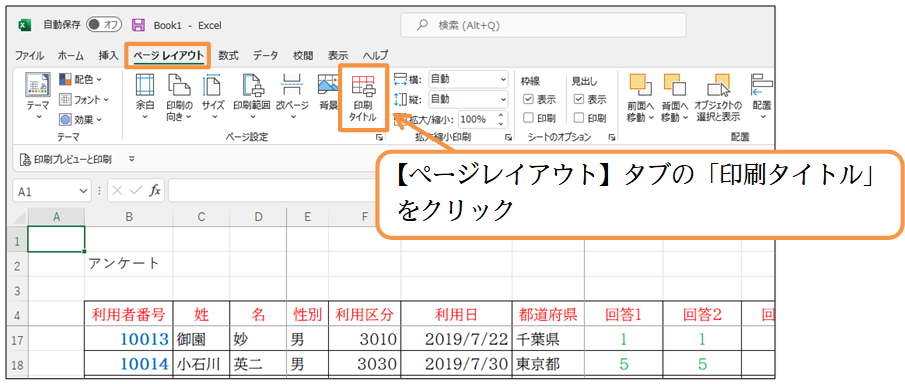
Task: Click the 都道府県 header cell
Action: coord(548,314)
